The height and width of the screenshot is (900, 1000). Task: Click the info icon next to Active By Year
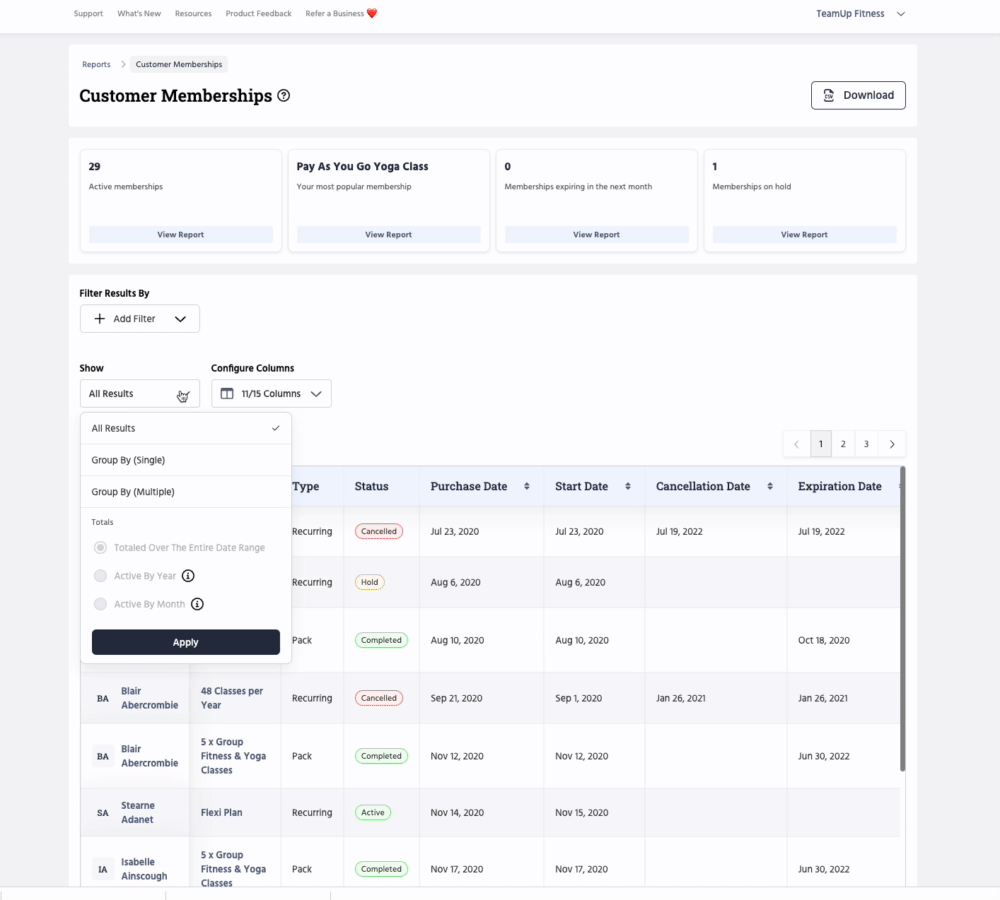click(188, 576)
